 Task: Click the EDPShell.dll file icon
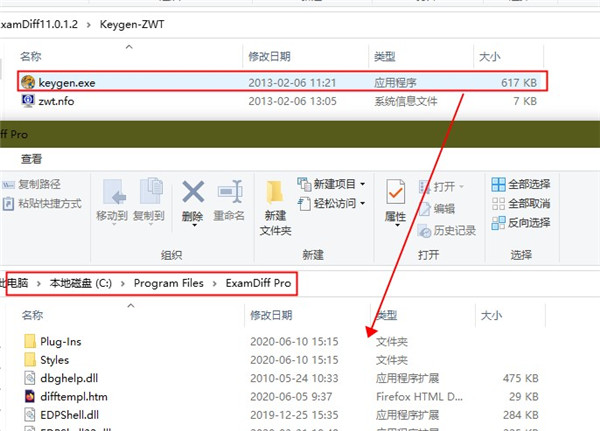point(30,415)
